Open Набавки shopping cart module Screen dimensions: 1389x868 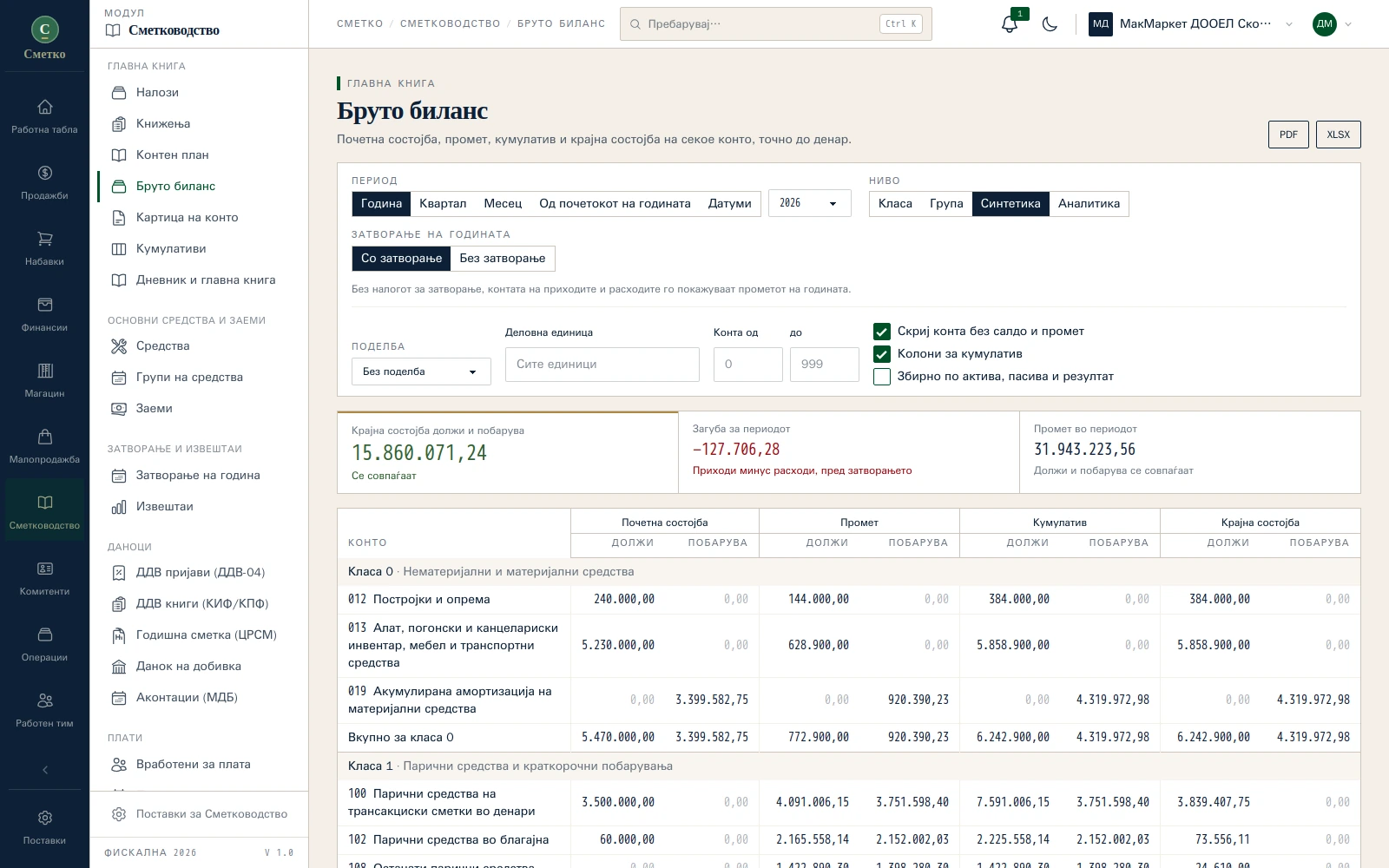coord(45,248)
